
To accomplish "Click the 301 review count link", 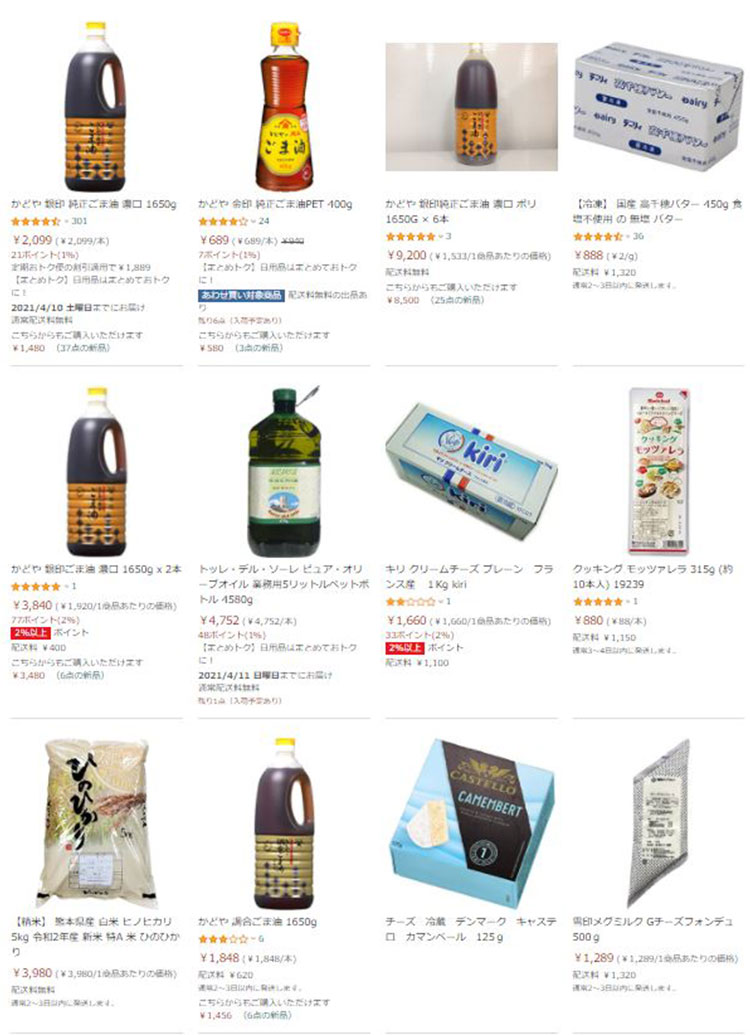I will coord(79,221).
